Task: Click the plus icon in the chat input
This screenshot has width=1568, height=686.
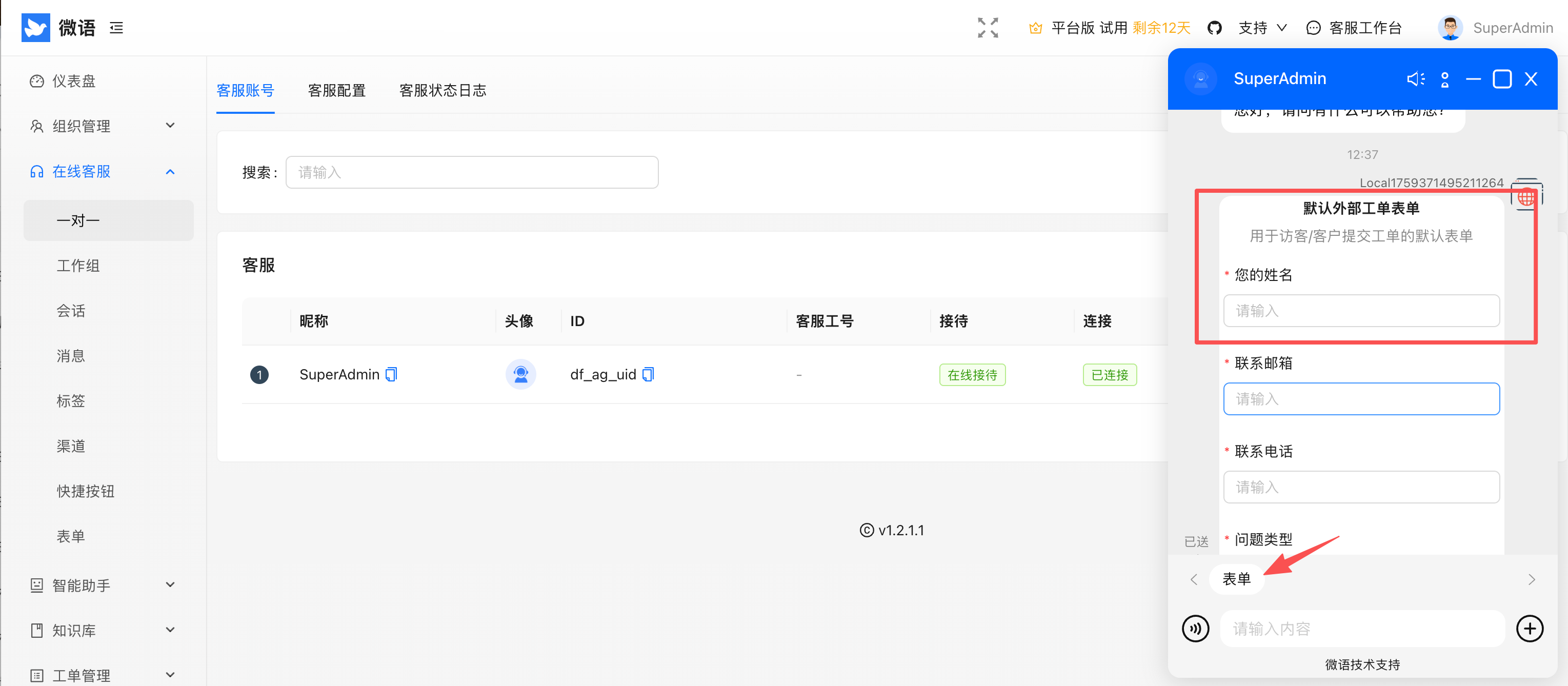Action: 1530,628
